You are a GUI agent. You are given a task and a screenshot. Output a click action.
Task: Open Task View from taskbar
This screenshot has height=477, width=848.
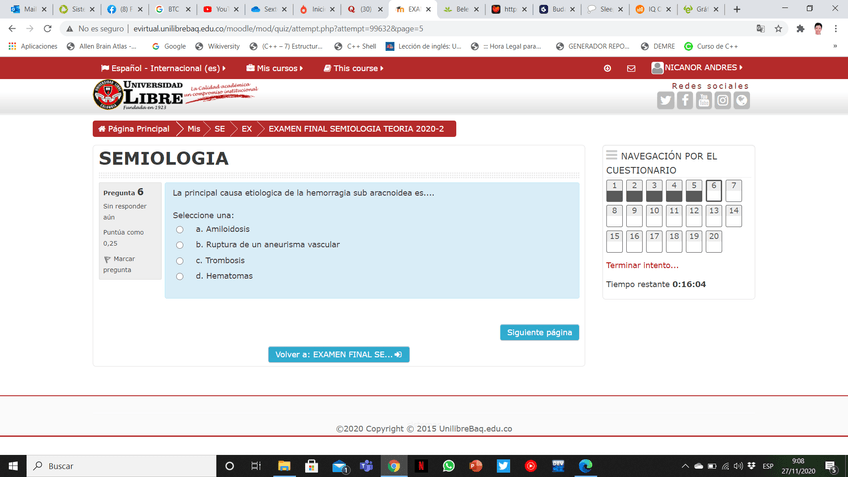click(256, 466)
